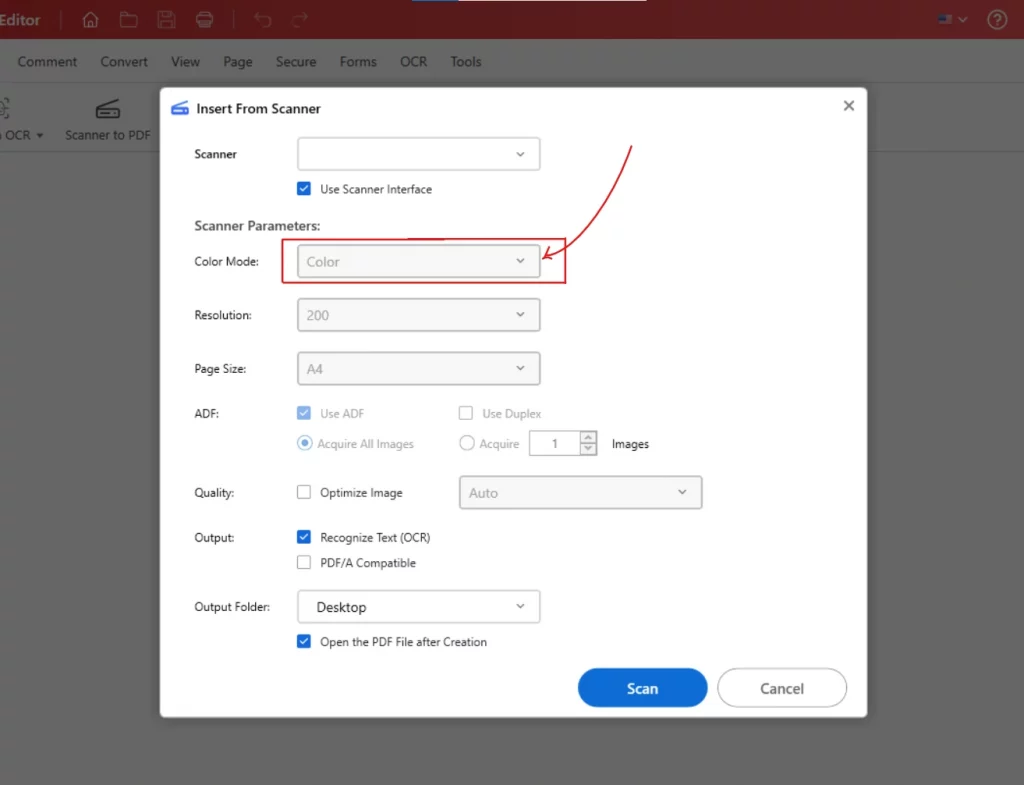1024x785 pixels.
Task: Uncheck Open the PDF File after Creation
Action: tap(304, 641)
